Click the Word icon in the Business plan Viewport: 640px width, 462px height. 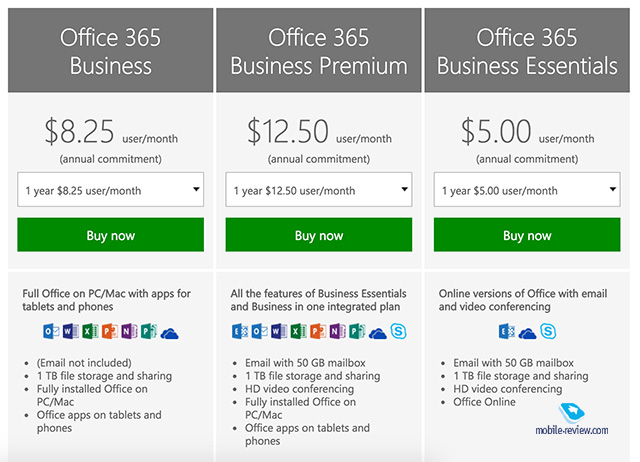coord(71,331)
